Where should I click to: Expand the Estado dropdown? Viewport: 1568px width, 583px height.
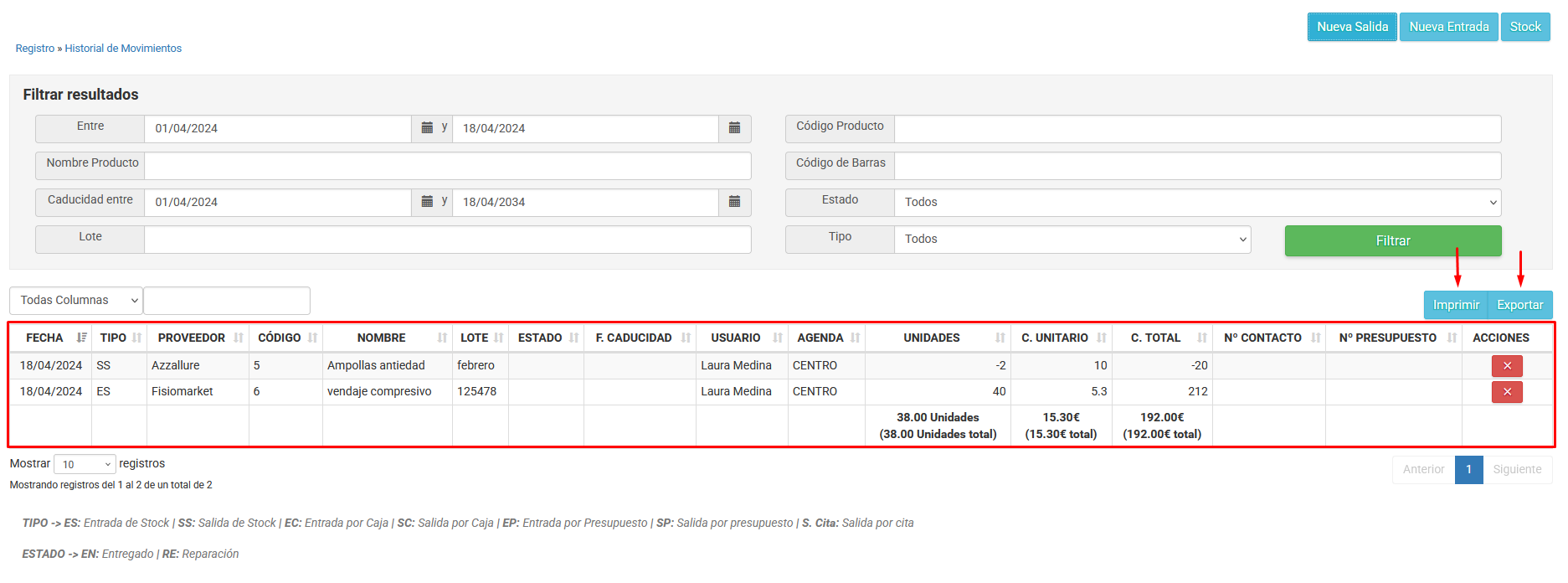[1197, 202]
